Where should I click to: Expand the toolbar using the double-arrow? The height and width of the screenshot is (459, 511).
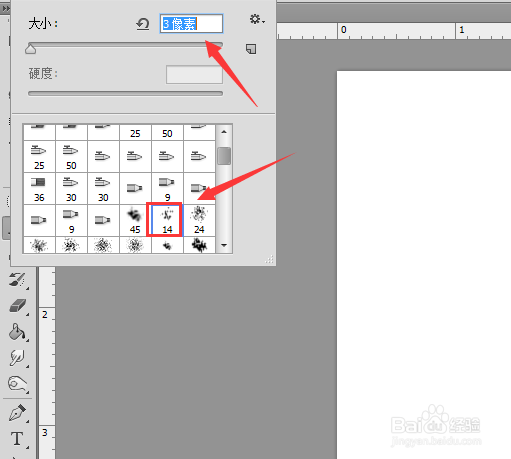(x=5, y=8)
